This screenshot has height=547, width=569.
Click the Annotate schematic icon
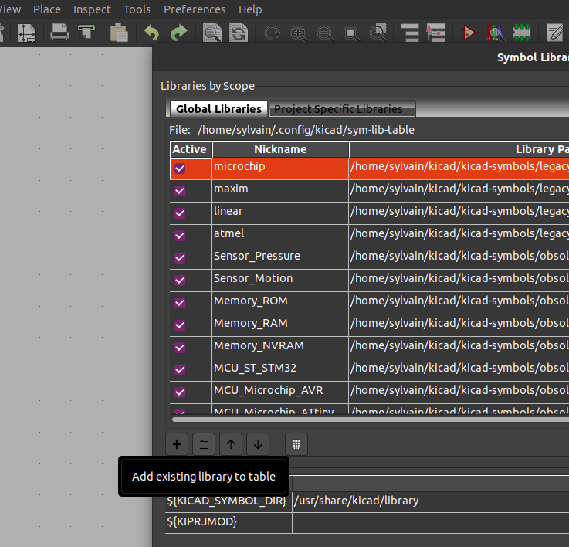coord(555,33)
